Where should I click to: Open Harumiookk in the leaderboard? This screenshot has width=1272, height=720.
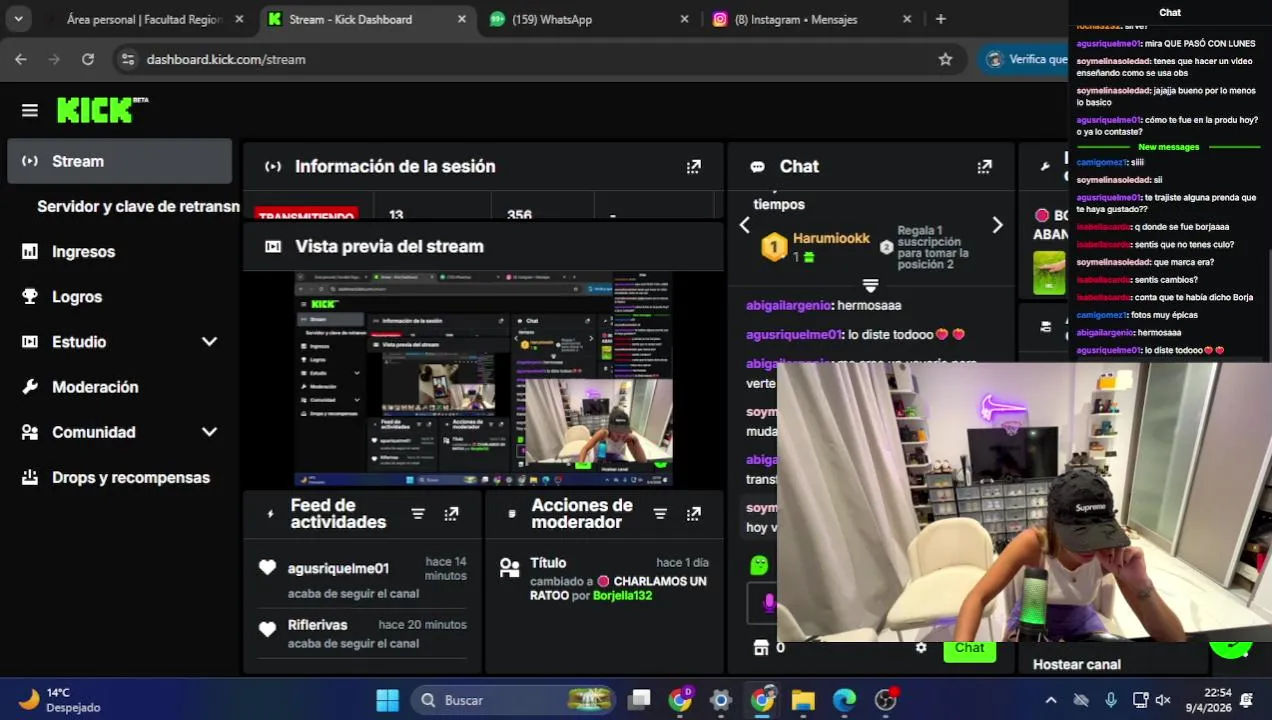click(x=831, y=238)
